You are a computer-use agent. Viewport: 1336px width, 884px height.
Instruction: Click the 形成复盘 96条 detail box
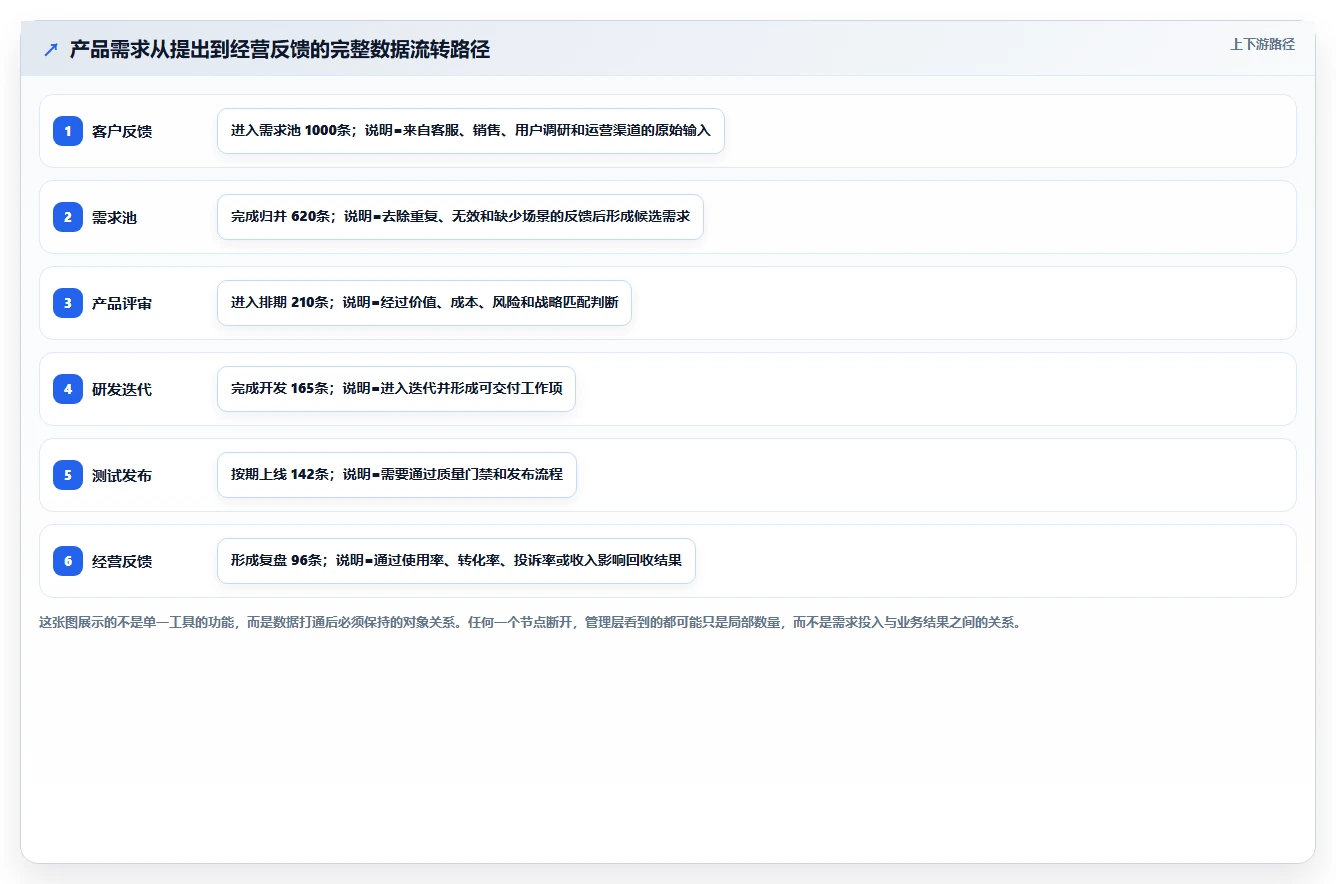pyautogui.click(x=456, y=561)
